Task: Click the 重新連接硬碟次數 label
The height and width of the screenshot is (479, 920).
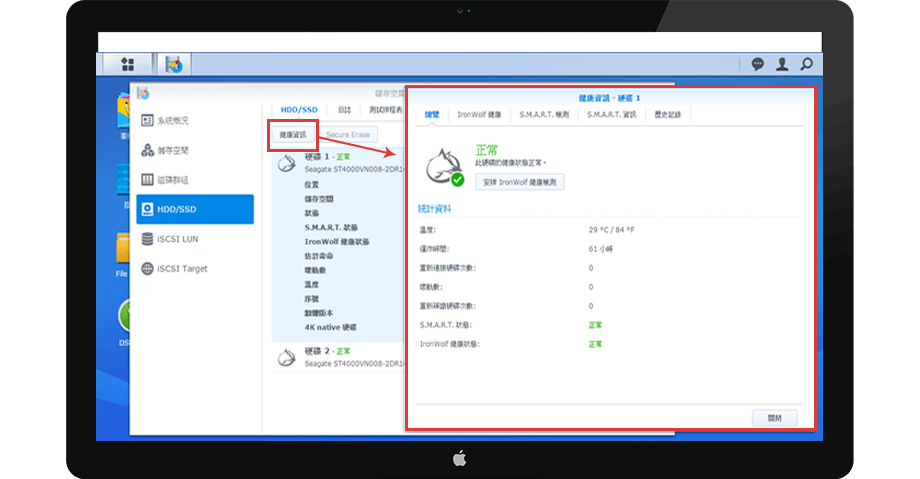Action: [x=448, y=268]
